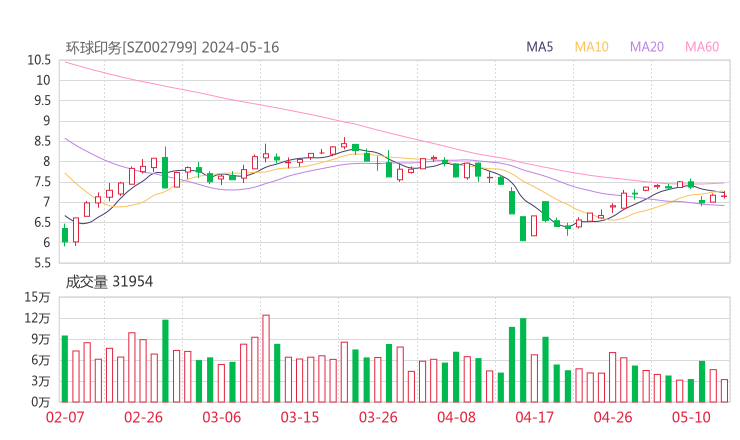Click the 9.5 price axis label
The image size is (740, 440).
point(42,101)
